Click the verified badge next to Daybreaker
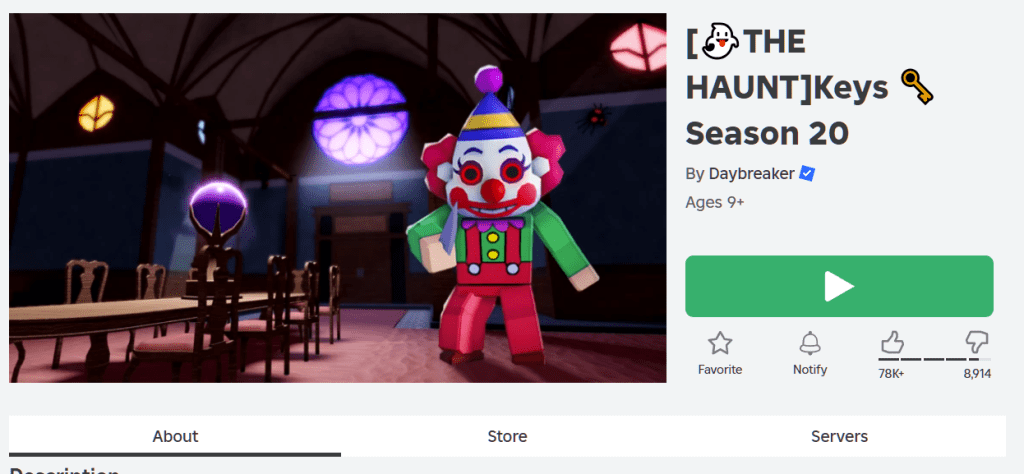This screenshot has width=1024, height=474. (x=807, y=174)
